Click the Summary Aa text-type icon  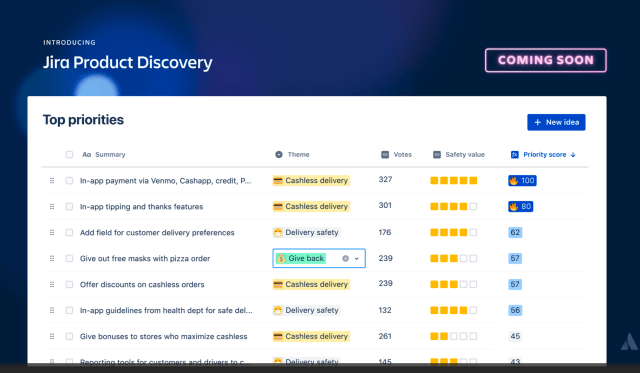87,155
